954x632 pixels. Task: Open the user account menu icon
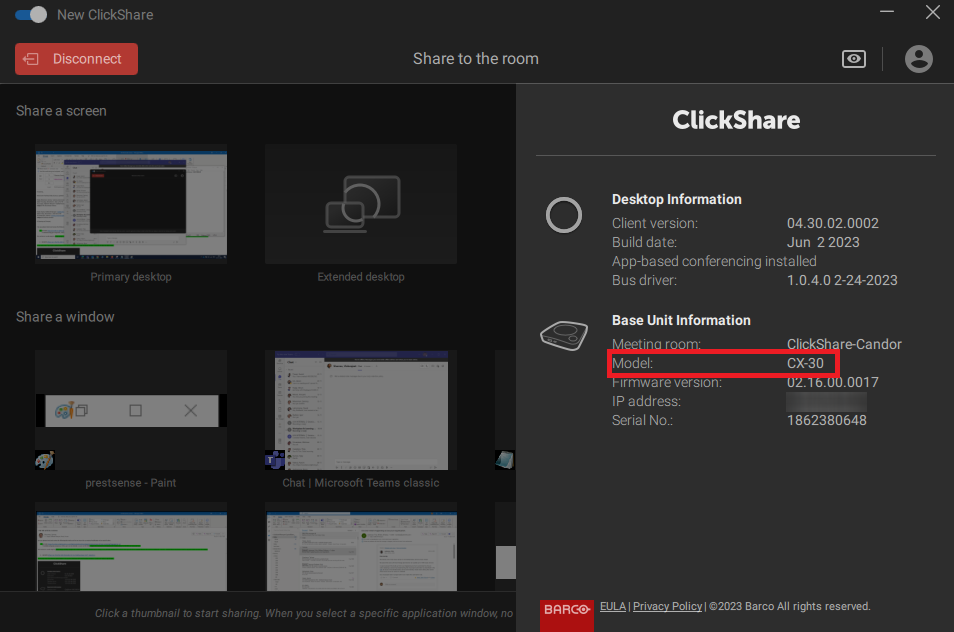(918, 59)
